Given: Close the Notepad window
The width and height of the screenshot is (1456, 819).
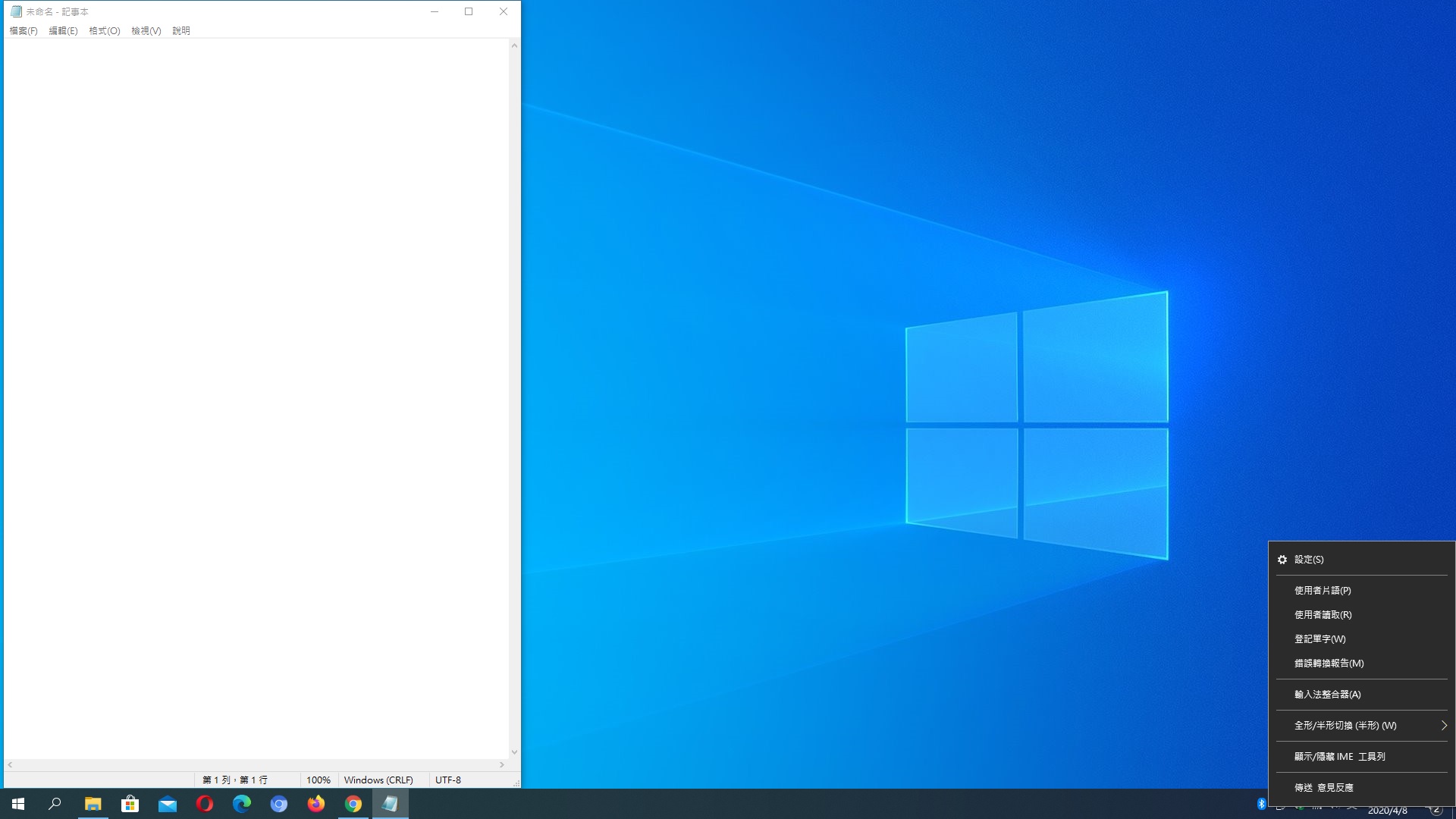Looking at the screenshot, I should point(504,11).
